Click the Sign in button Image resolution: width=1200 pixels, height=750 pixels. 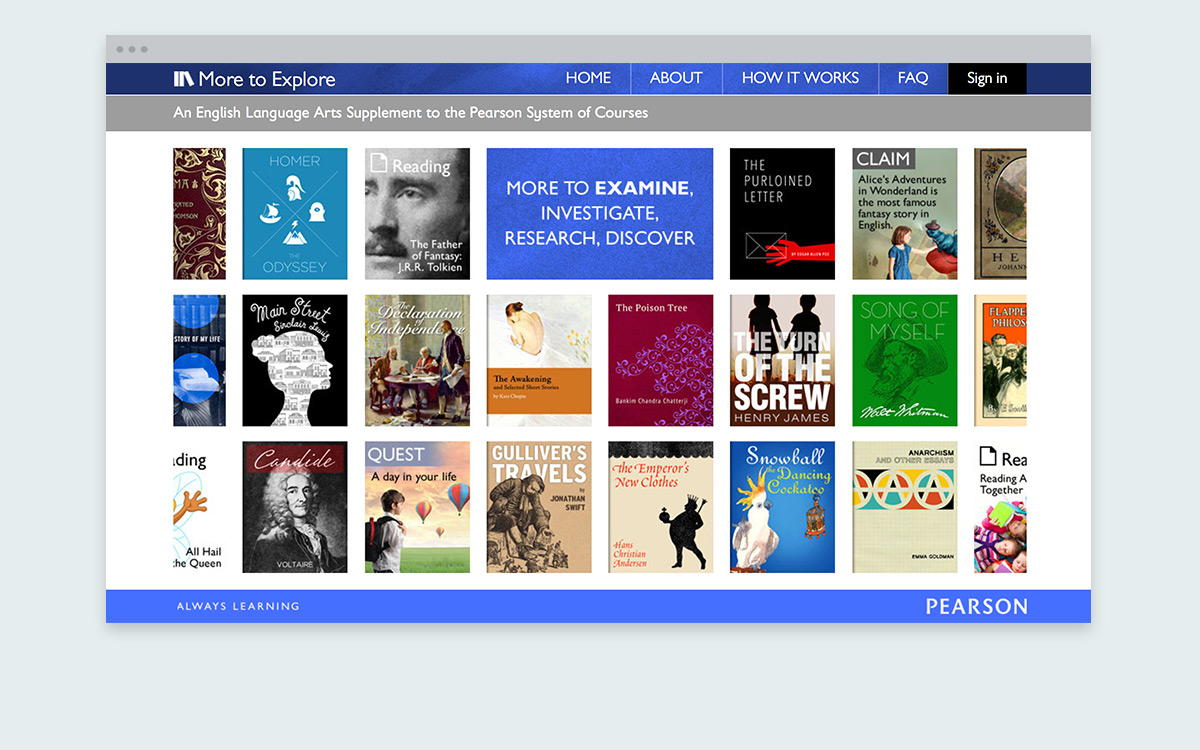point(987,79)
